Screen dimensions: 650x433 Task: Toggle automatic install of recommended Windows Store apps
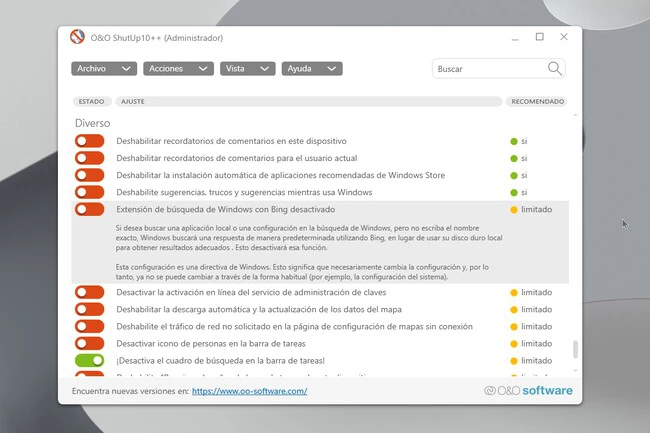pyautogui.click(x=90, y=175)
